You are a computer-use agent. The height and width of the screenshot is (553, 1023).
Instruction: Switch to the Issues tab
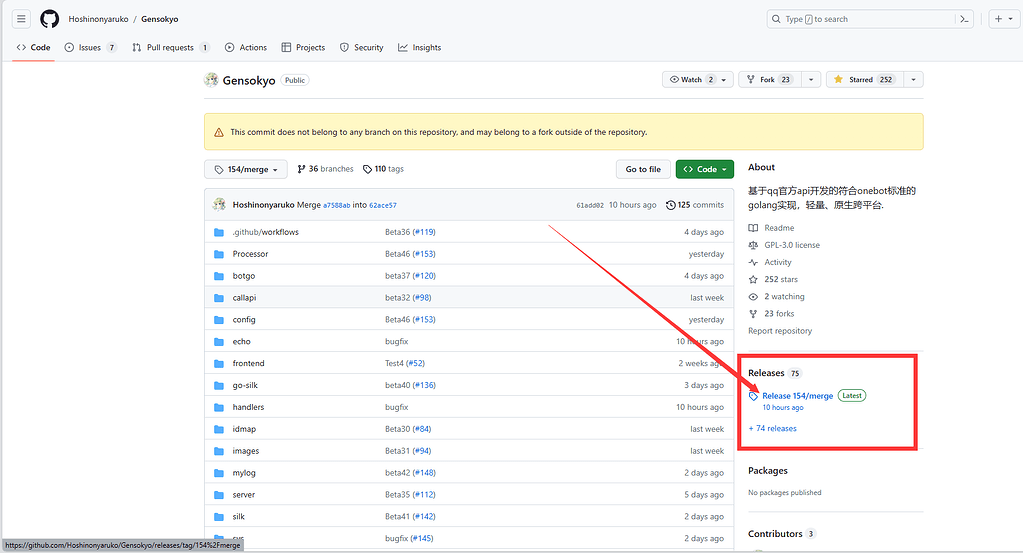point(90,47)
